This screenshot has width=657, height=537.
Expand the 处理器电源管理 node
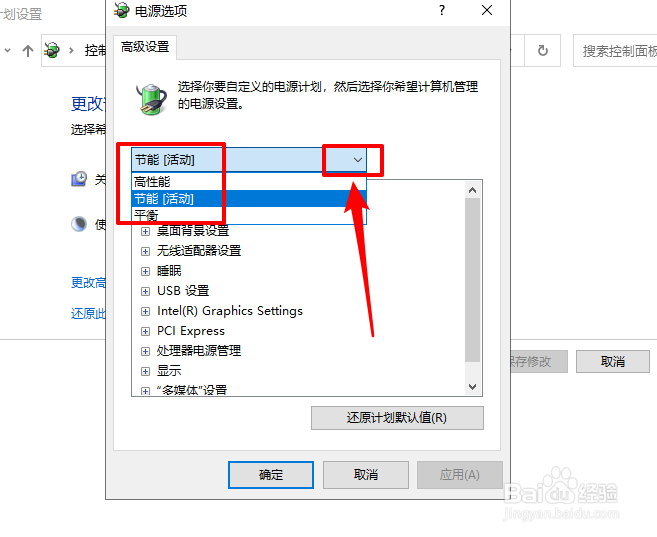click(x=145, y=351)
